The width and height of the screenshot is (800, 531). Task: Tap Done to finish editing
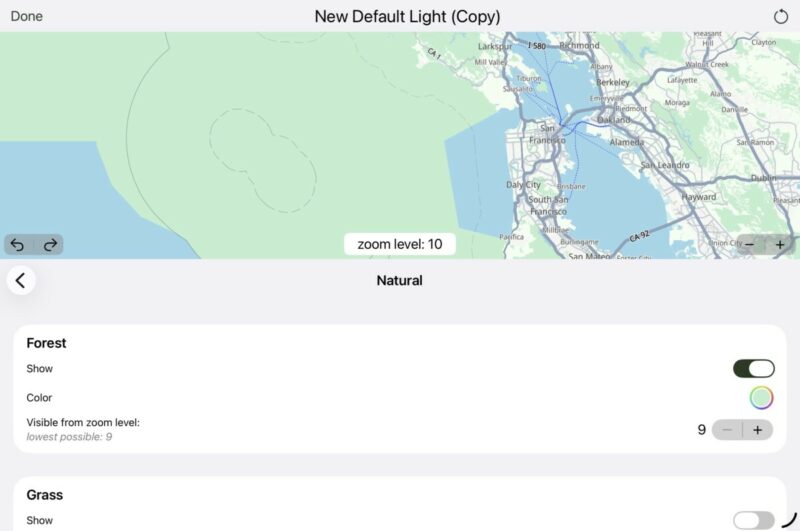click(x=26, y=16)
